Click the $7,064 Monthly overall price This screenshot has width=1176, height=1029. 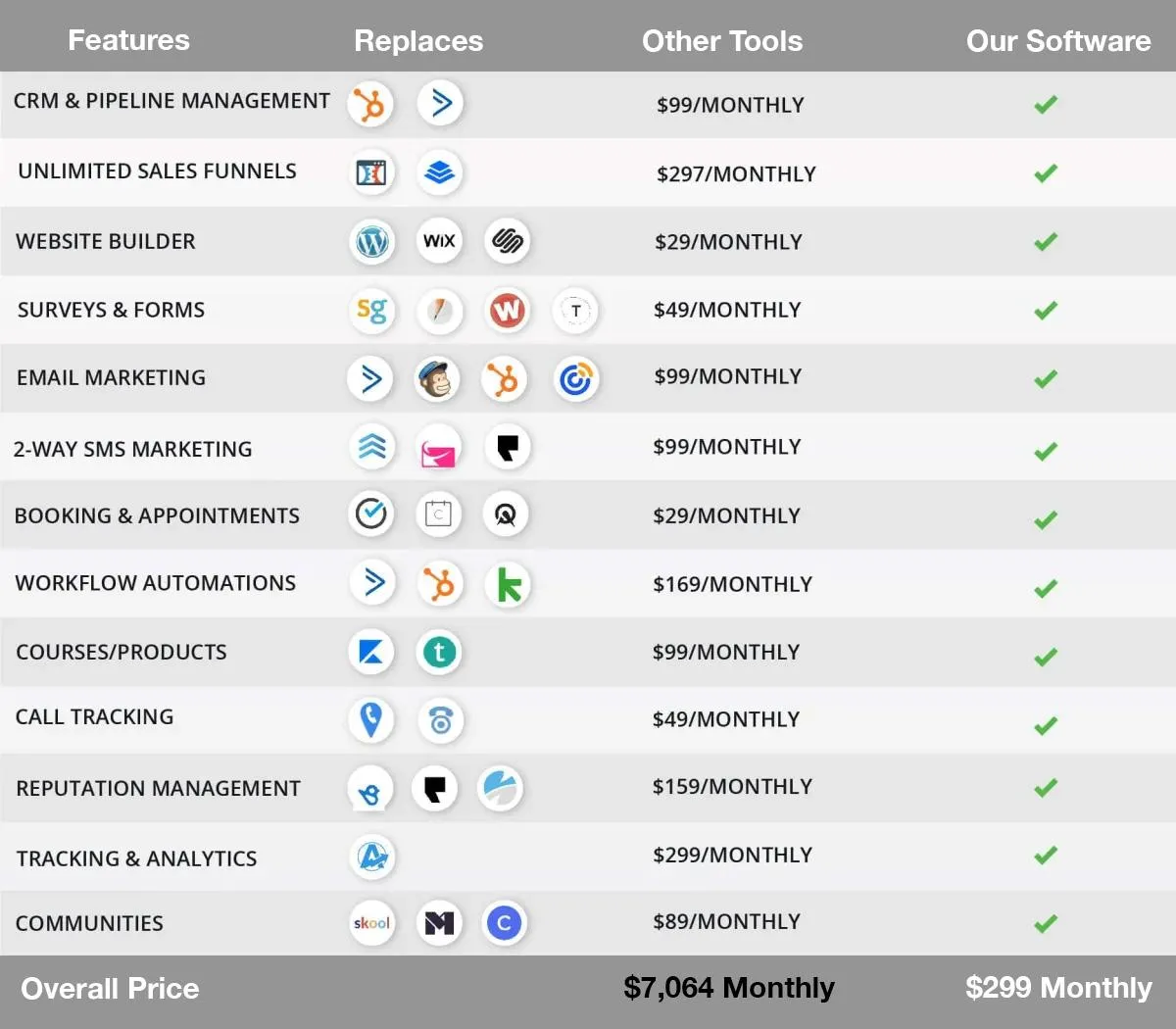pos(729,988)
